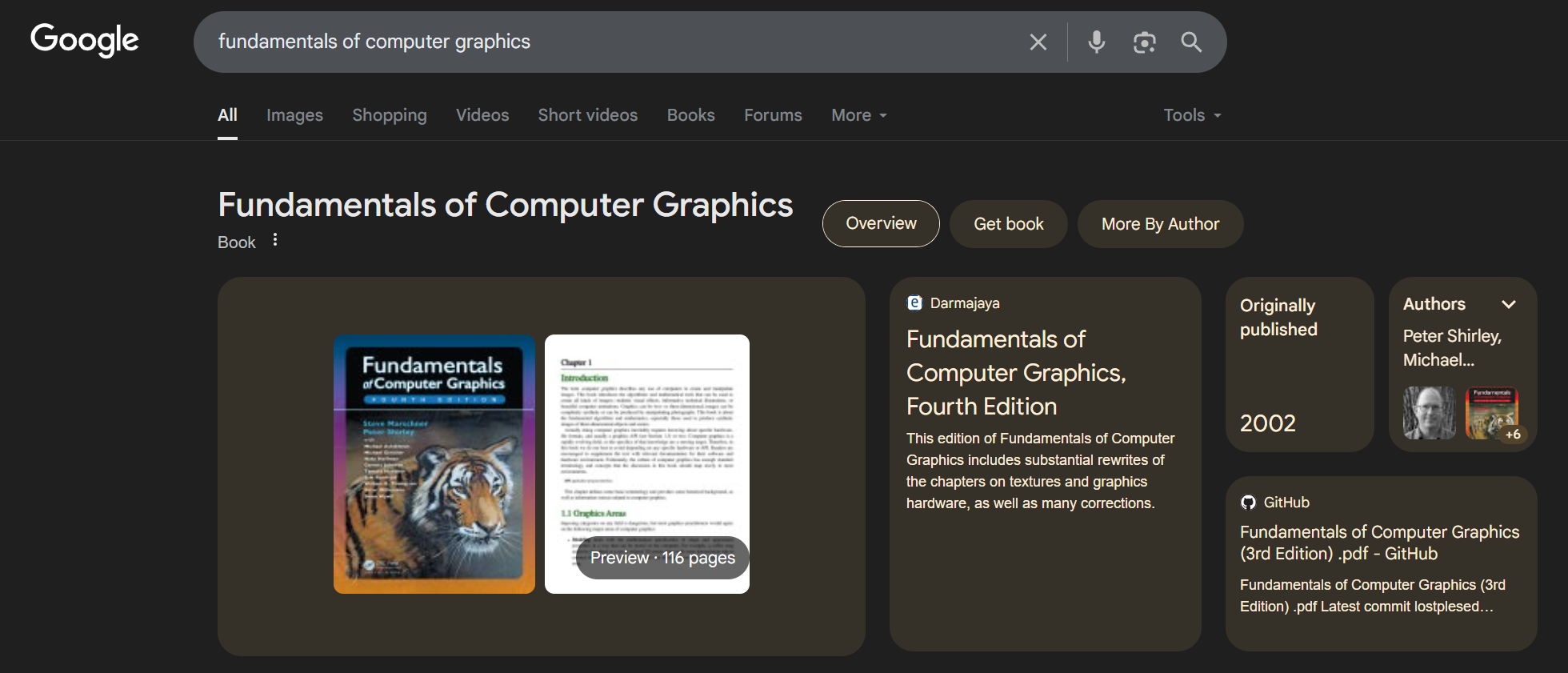Image resolution: width=1568 pixels, height=673 pixels.
Task: Click the Google logo
Action: click(85, 40)
